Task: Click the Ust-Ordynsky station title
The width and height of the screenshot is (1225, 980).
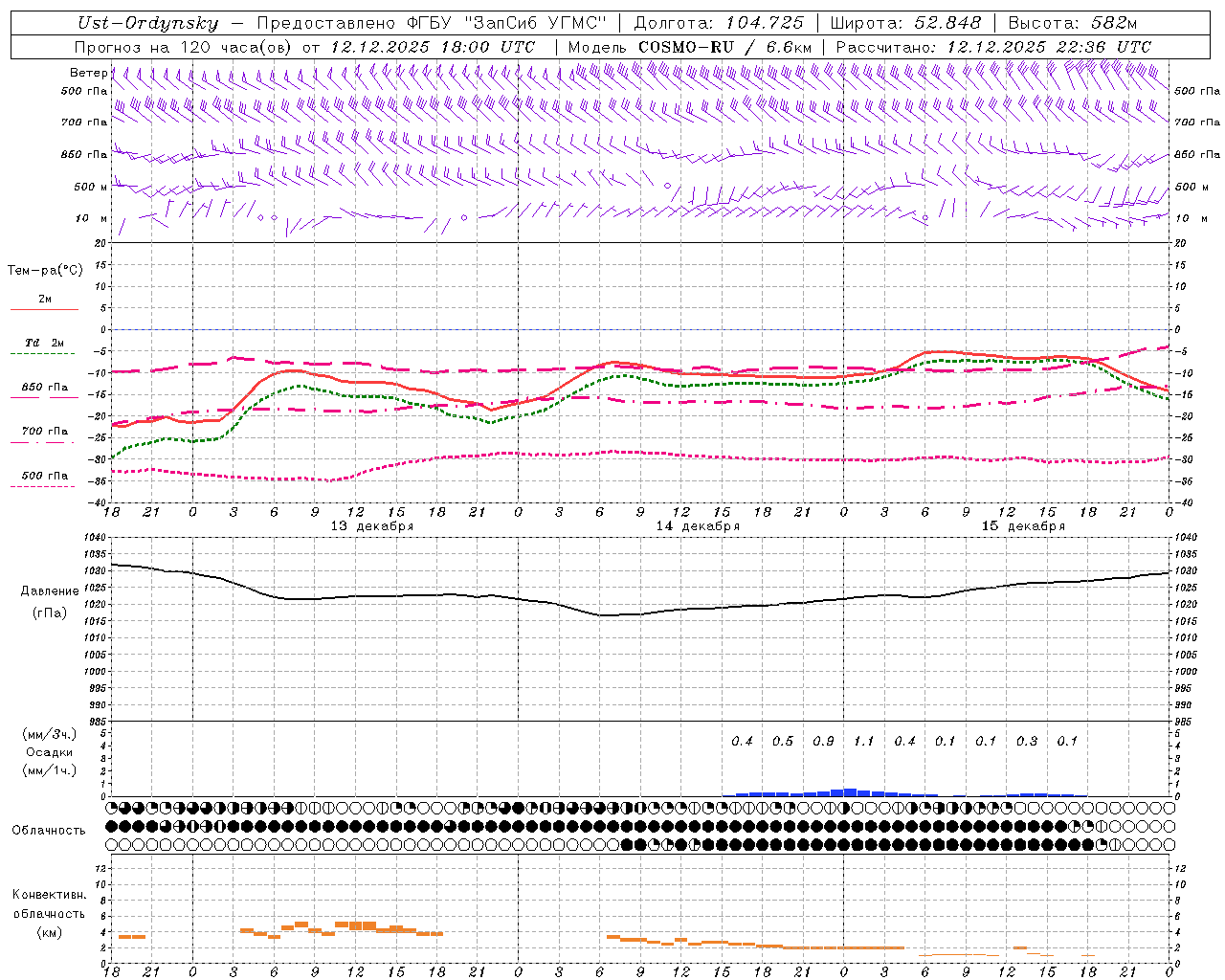Action: (147, 23)
